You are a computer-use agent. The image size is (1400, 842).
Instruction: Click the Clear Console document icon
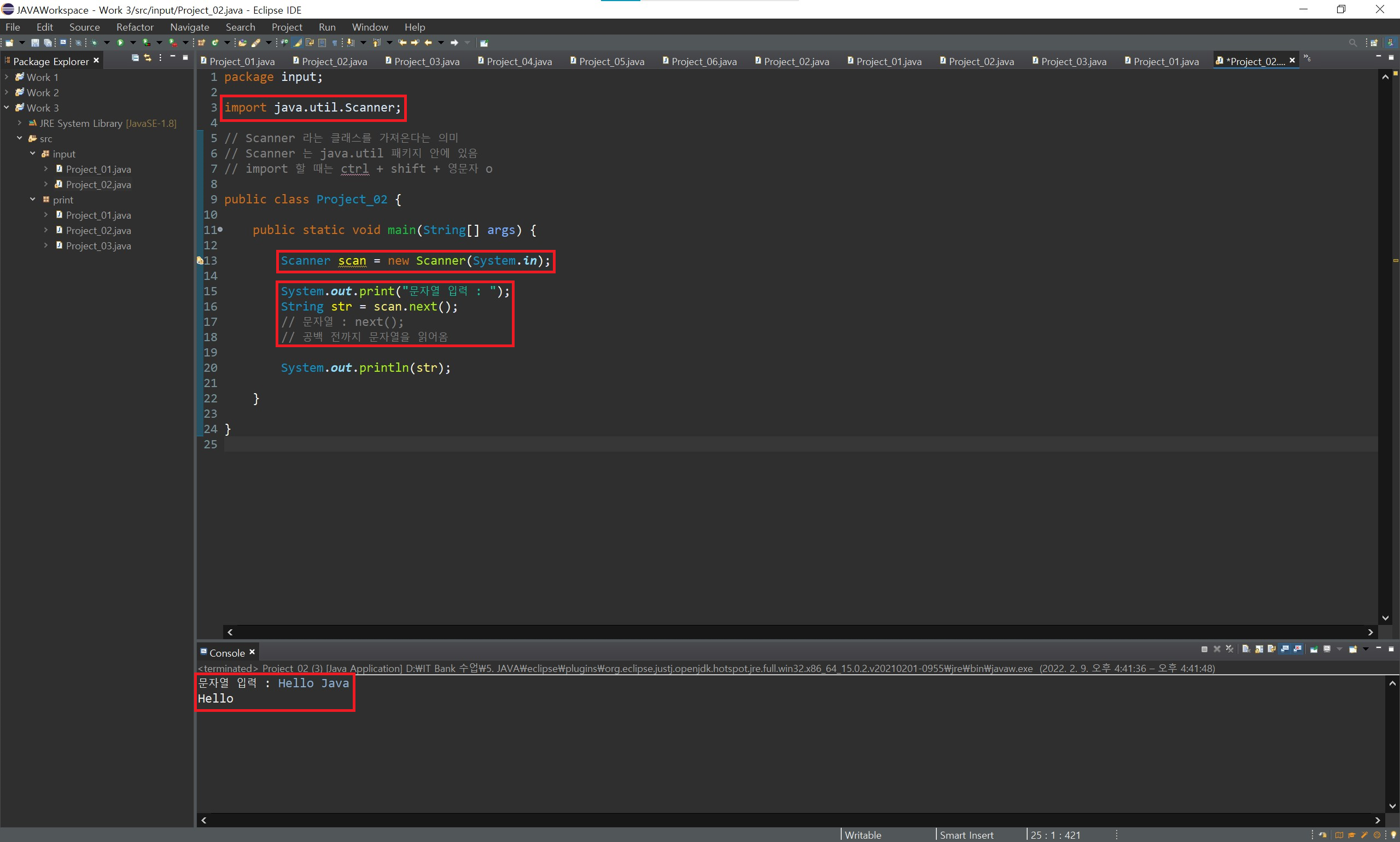click(1246, 649)
